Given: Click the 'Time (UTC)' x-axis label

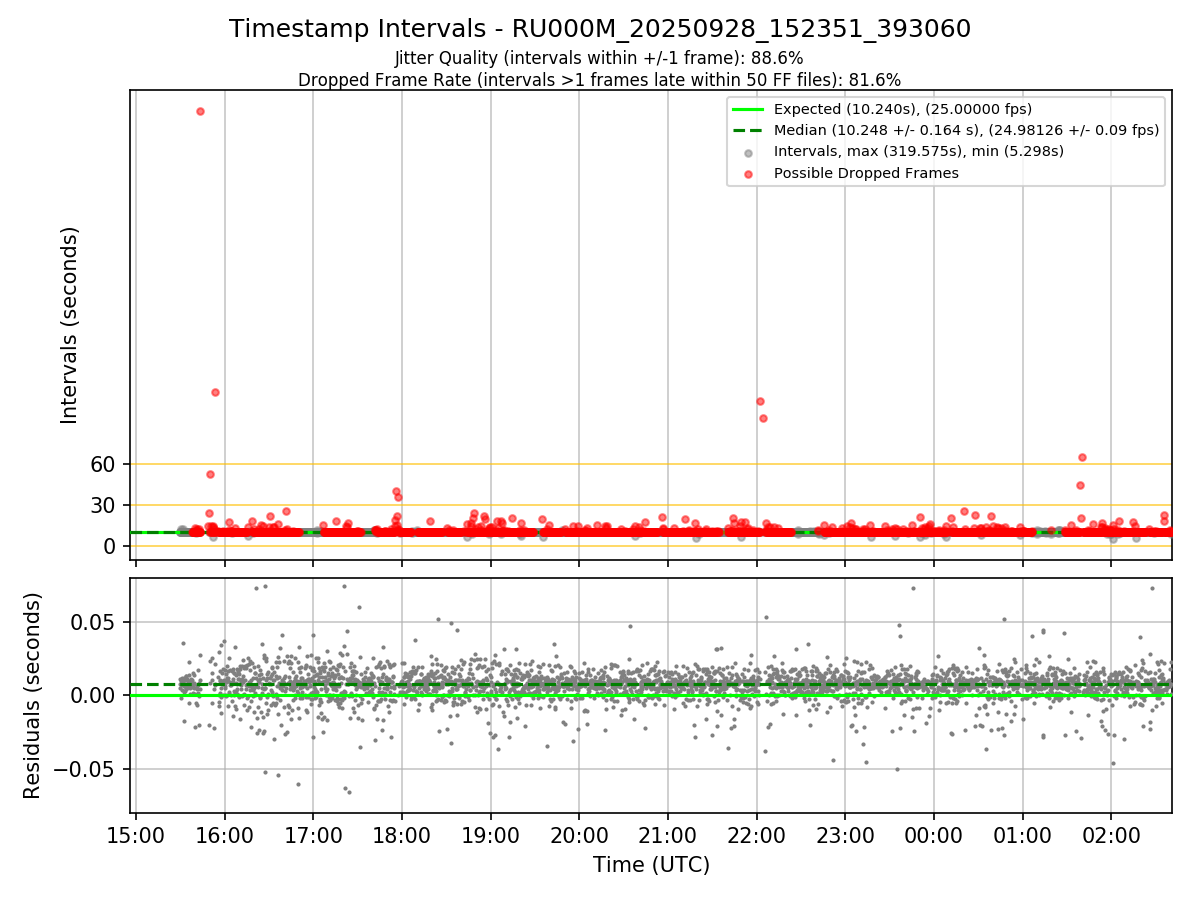Looking at the screenshot, I should (x=651, y=865).
